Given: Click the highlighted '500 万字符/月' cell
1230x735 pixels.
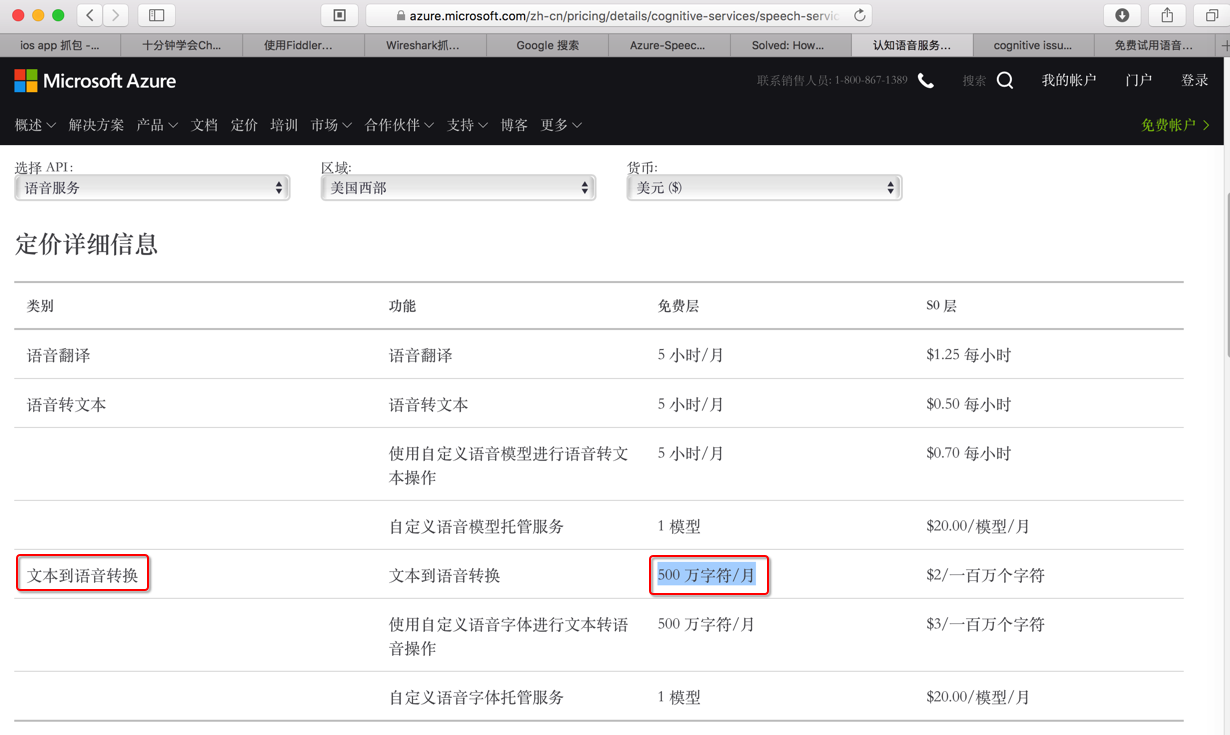Looking at the screenshot, I should 706,575.
